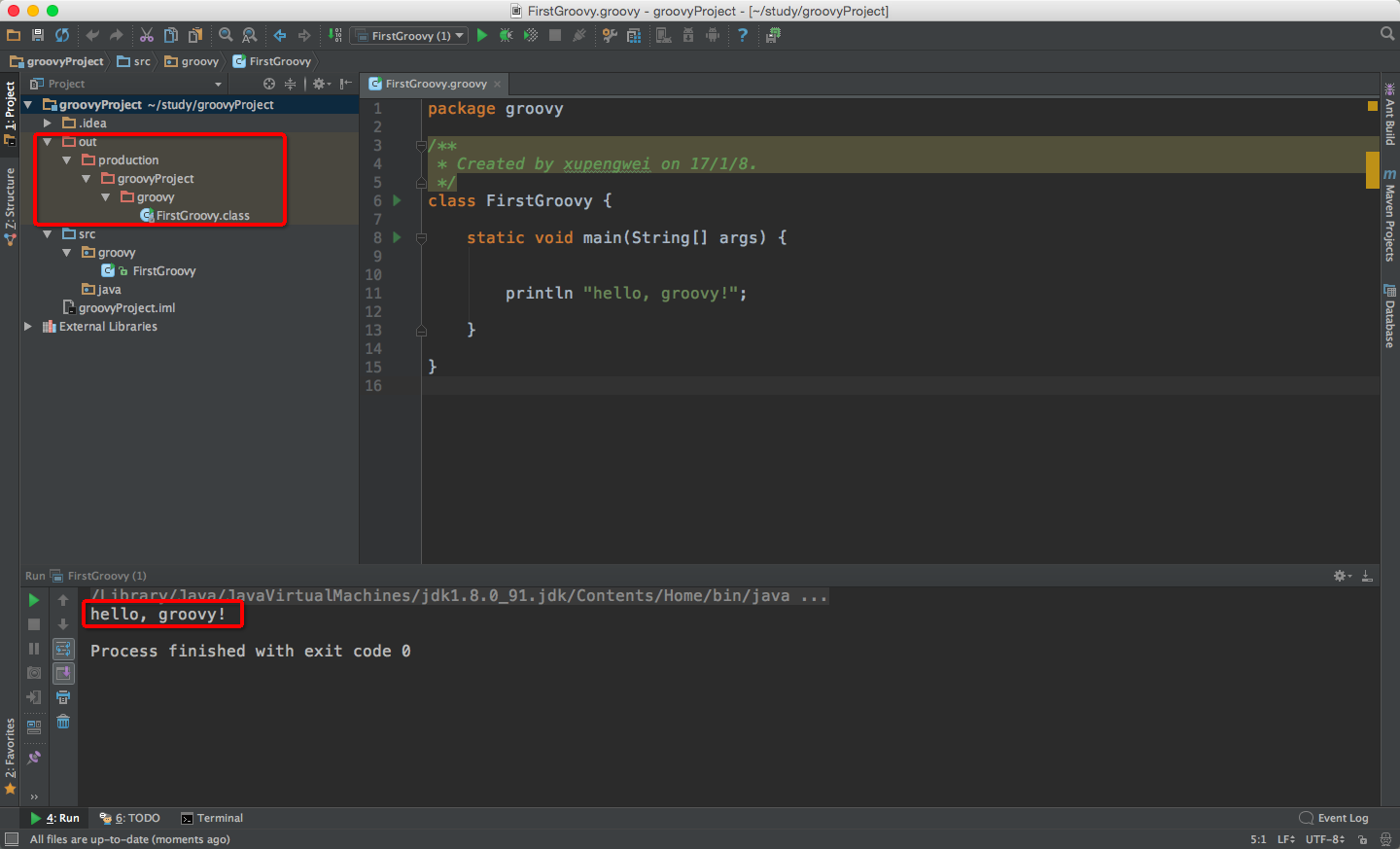This screenshot has height=849, width=1400.
Task: Click the Stop square in the main toolbar
Action: pyautogui.click(x=555, y=35)
